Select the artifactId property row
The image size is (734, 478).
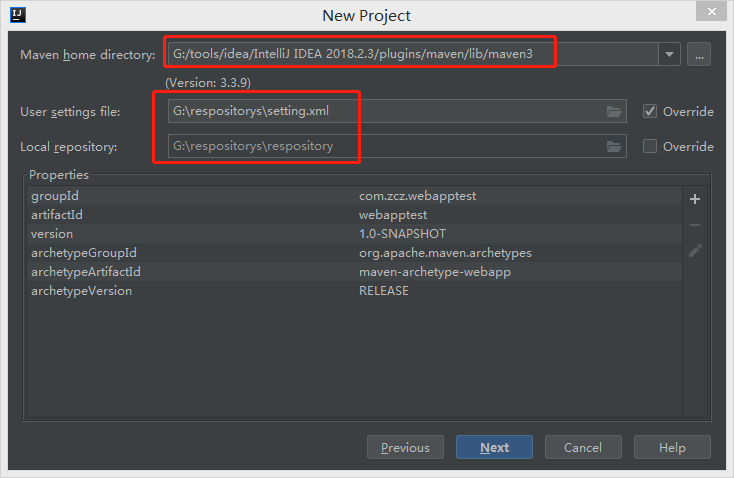click(354, 215)
